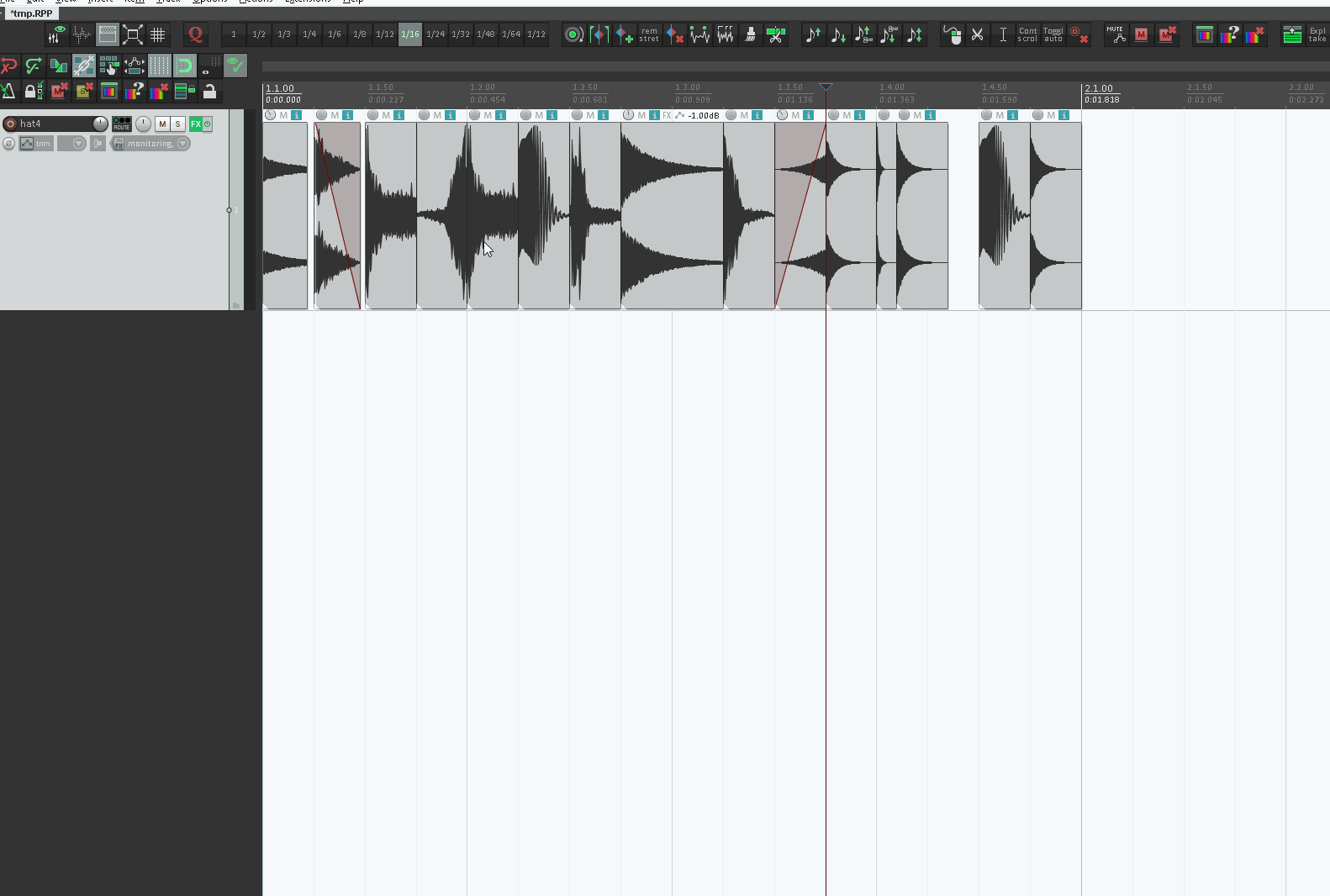Click the open padlock icon
This screenshot has width=1330, height=896.
click(x=210, y=91)
